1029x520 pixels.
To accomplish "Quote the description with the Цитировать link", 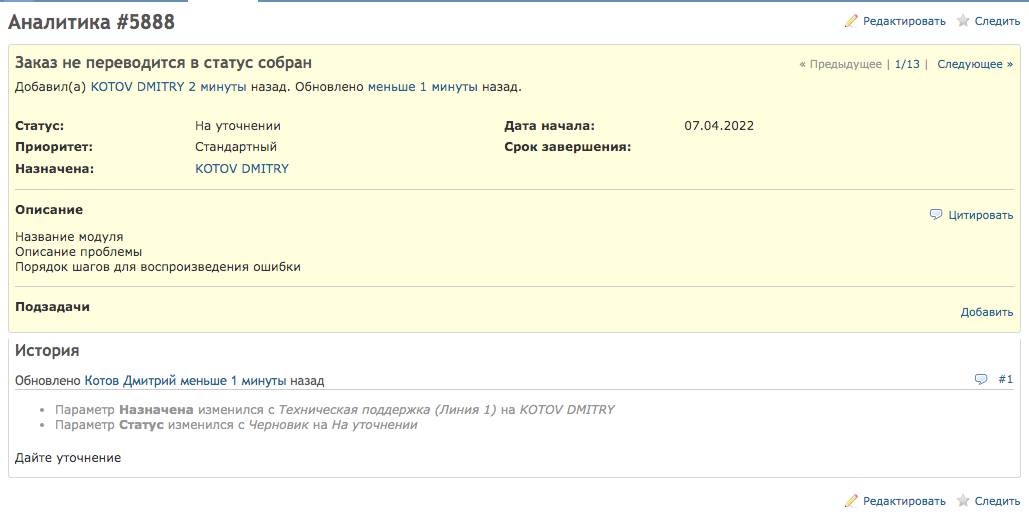I will click(980, 215).
